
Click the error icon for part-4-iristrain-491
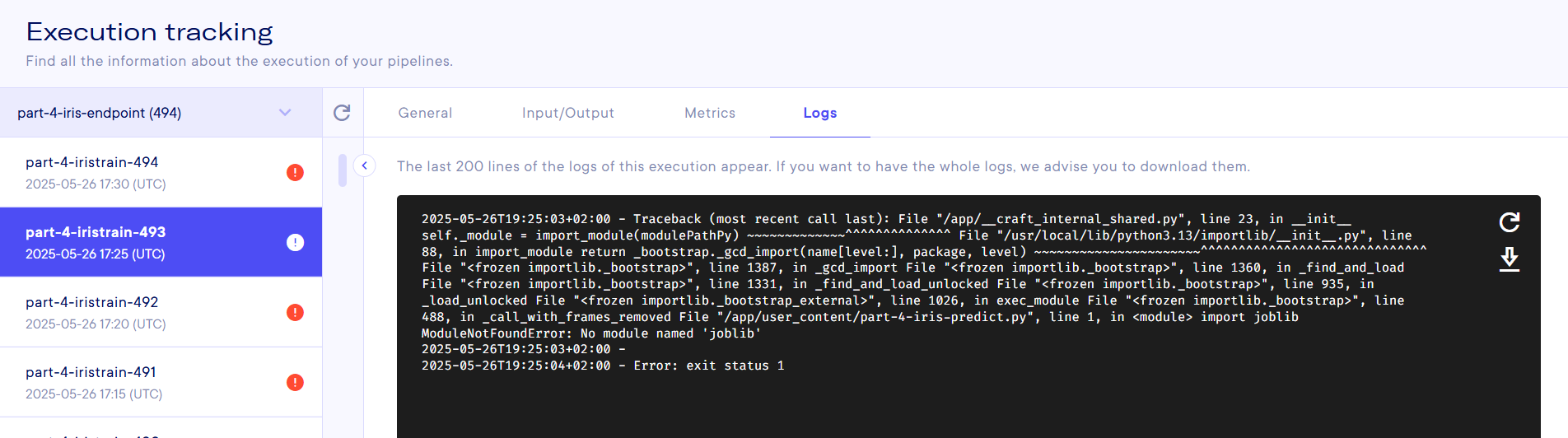(x=295, y=382)
